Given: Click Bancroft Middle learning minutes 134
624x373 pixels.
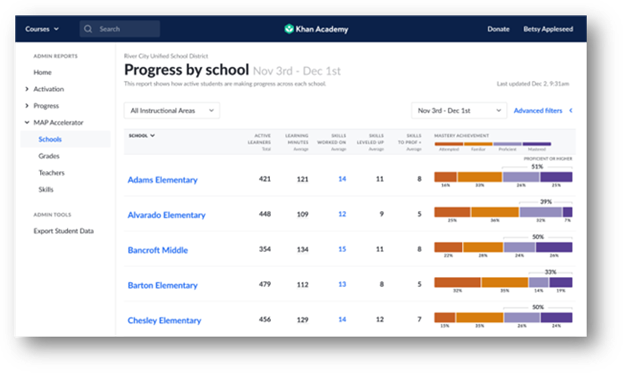Looking at the screenshot, I should point(302,249).
